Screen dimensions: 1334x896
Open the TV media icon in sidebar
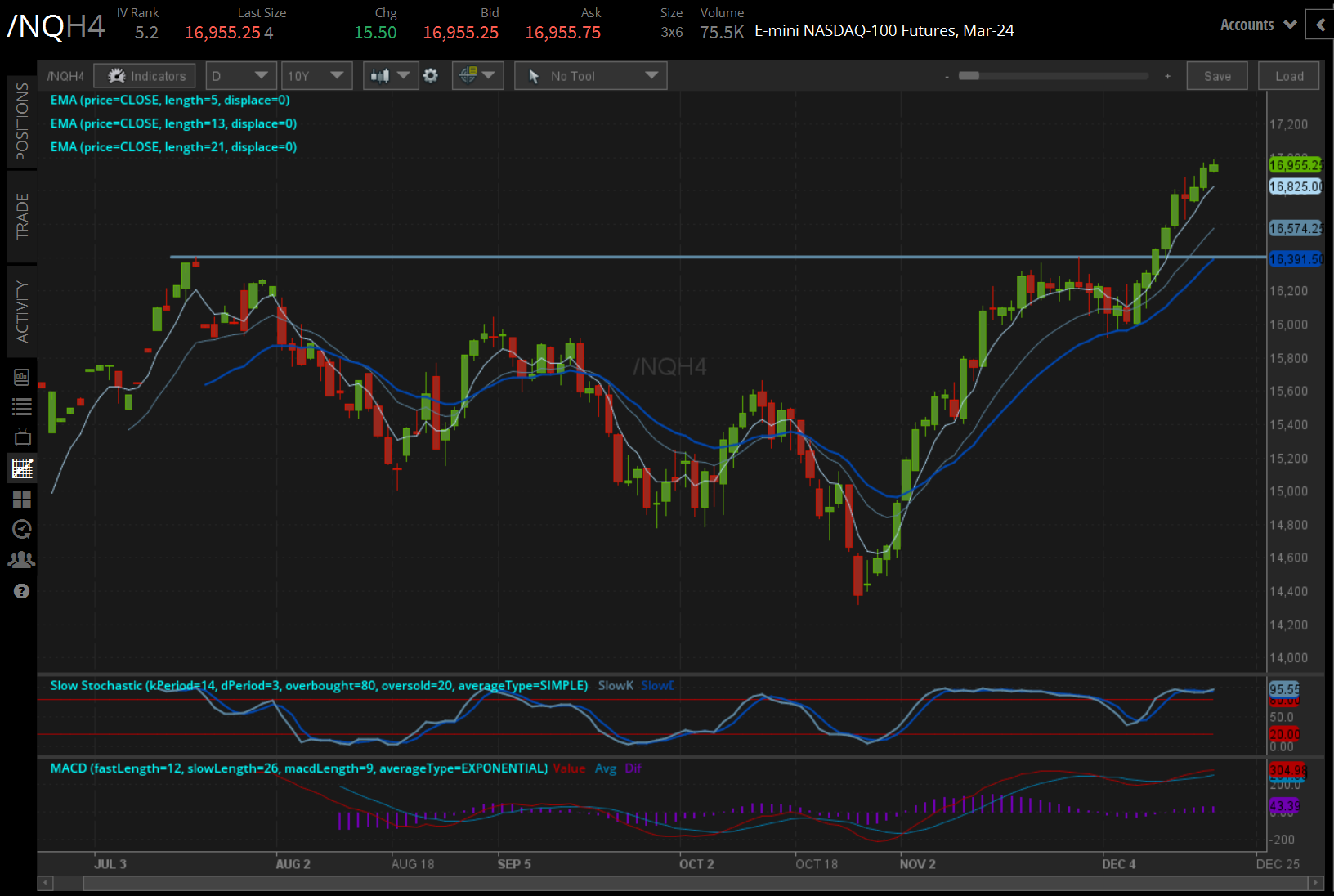[22, 437]
